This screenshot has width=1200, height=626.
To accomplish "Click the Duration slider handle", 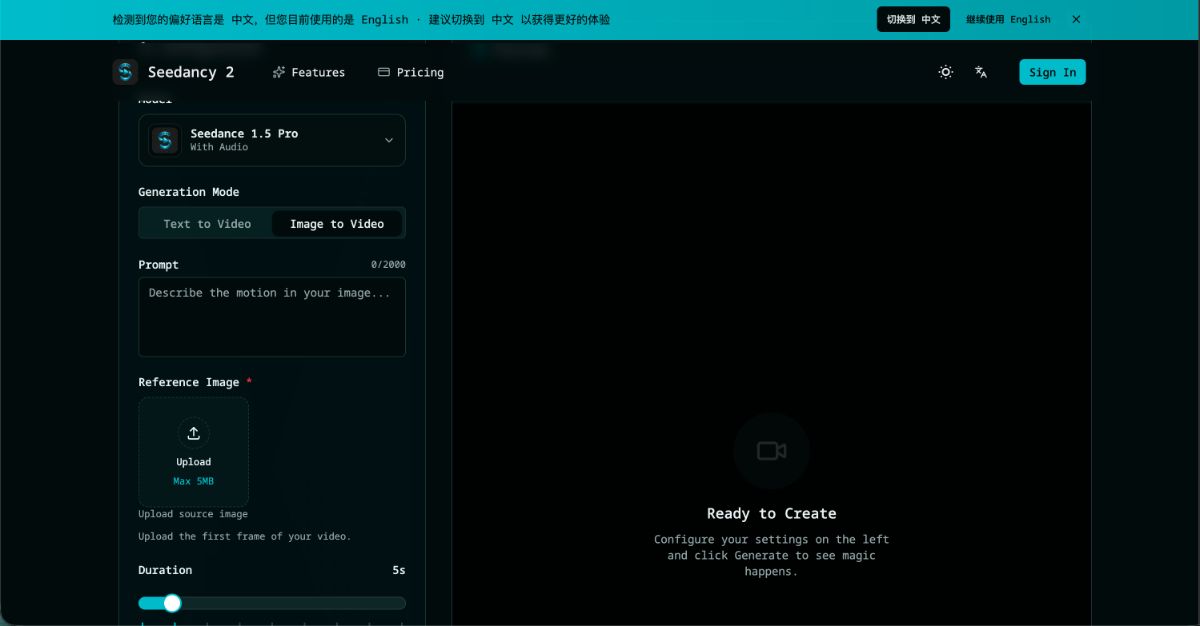I will pyautogui.click(x=172, y=603).
